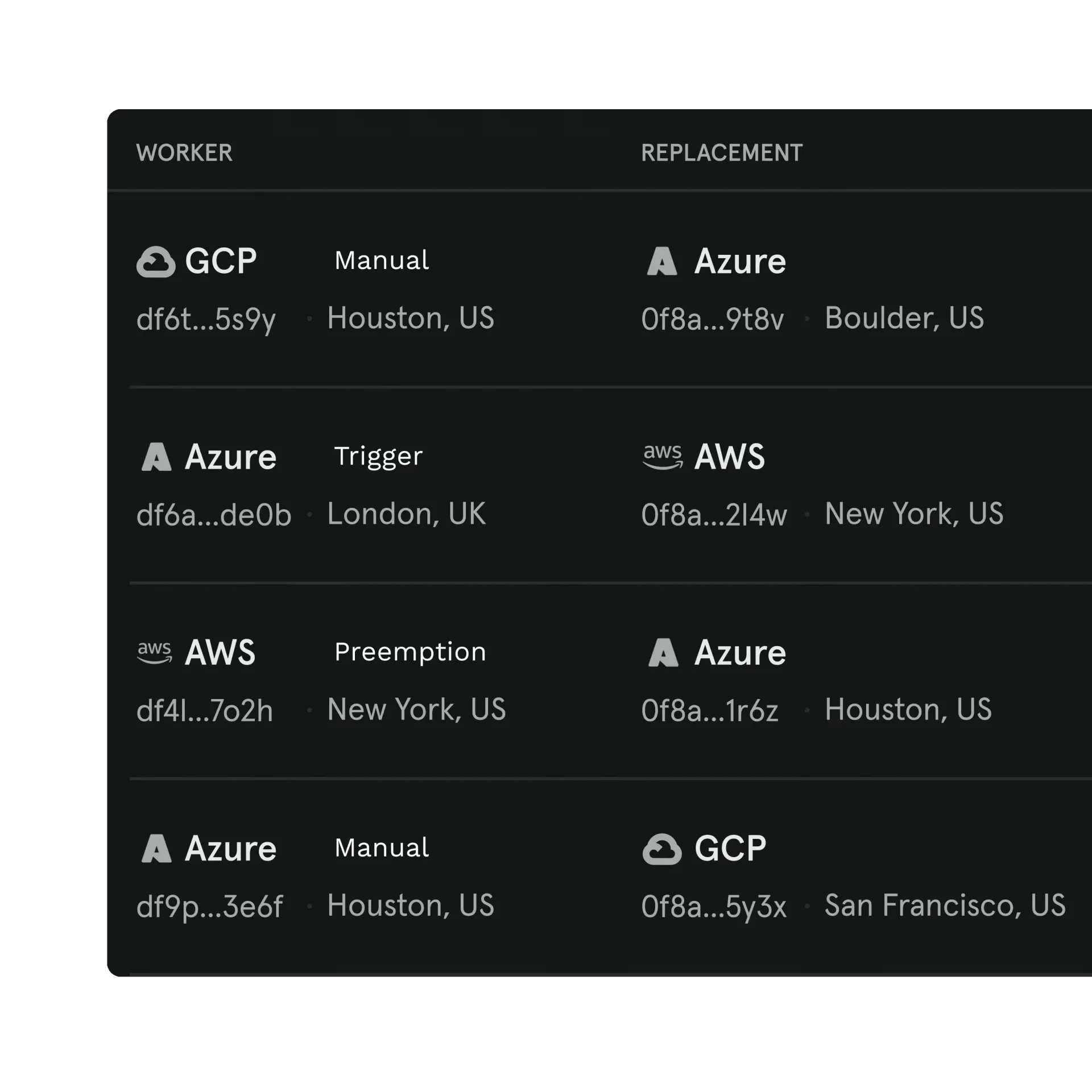Click GCP label in the 0f8a...5y3x replacement
This screenshot has width=1092, height=1092.
tap(730, 849)
